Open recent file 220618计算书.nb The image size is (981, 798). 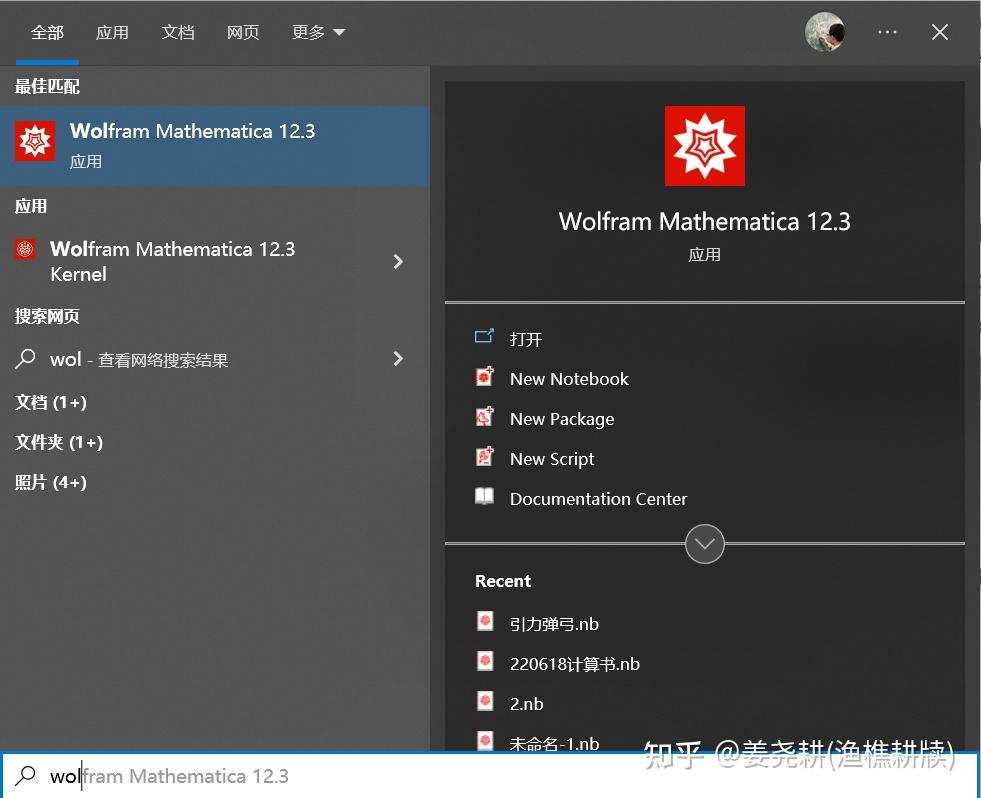(574, 664)
